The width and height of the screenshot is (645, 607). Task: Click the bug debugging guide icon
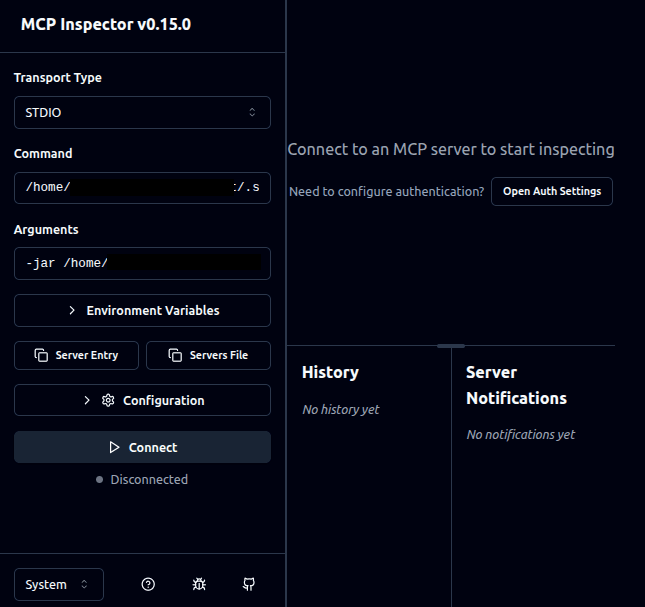pos(199,584)
